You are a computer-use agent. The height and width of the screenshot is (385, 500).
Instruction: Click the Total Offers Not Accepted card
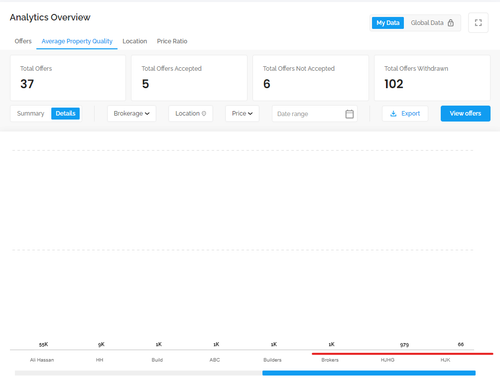coord(311,78)
